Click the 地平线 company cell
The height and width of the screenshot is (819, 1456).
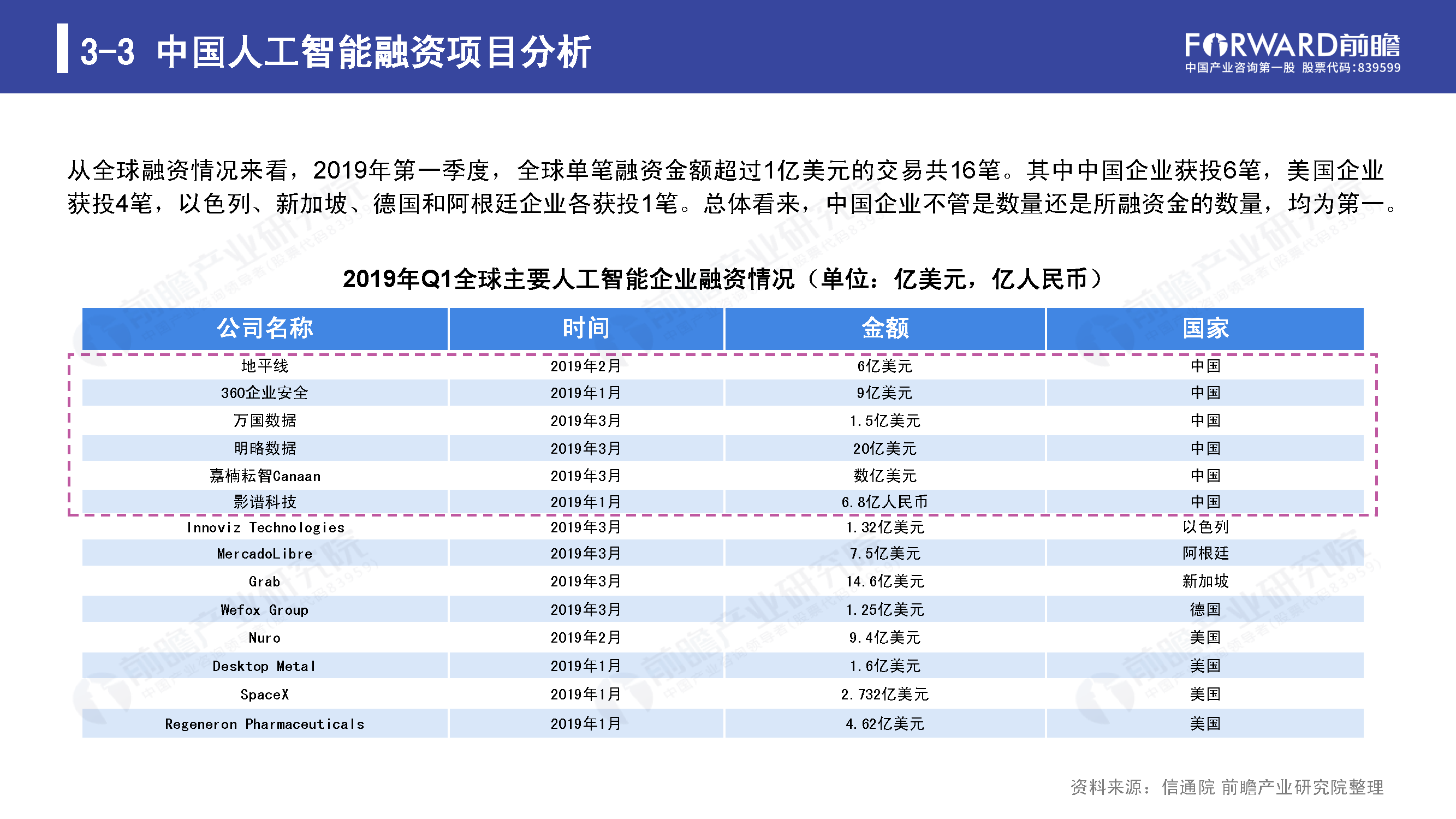[265, 366]
